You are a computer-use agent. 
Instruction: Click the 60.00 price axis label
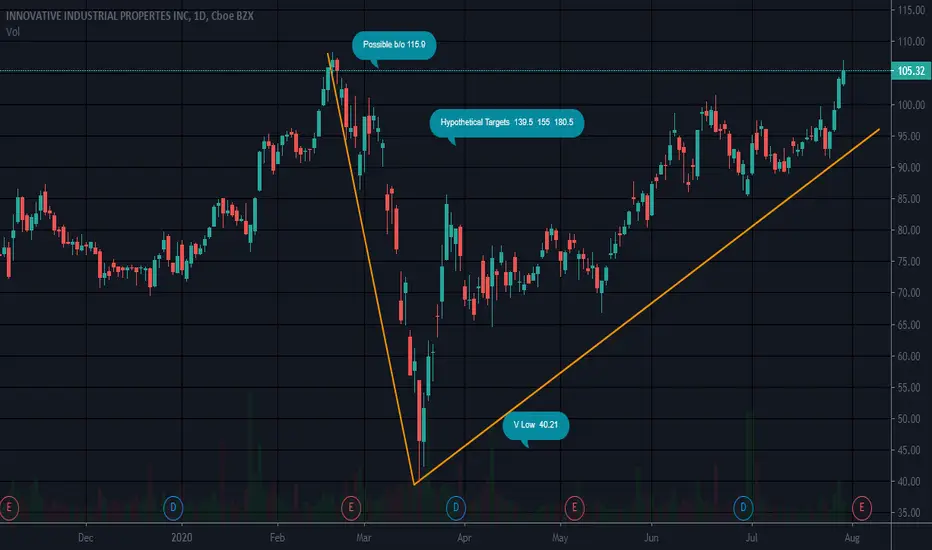click(x=911, y=356)
